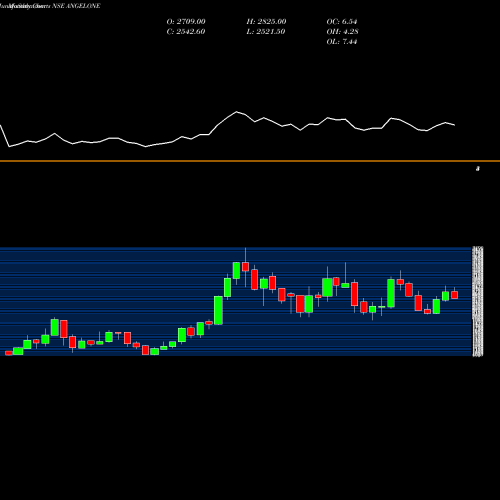Select the low price L: 2521.50
Screen dimensions: 500x500
(x=266, y=31)
